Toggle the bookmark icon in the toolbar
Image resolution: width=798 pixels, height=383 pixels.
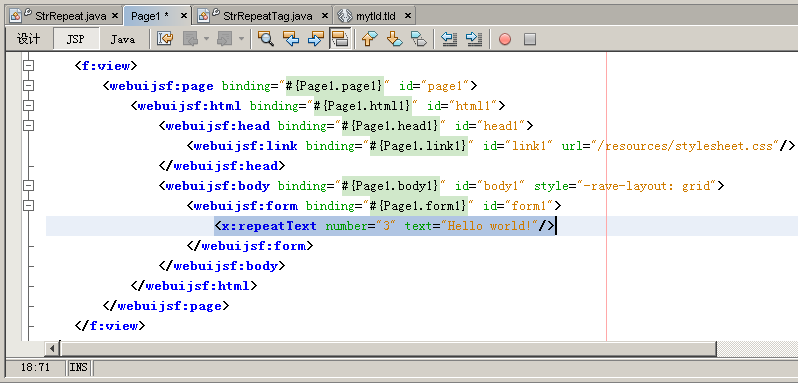(419, 39)
